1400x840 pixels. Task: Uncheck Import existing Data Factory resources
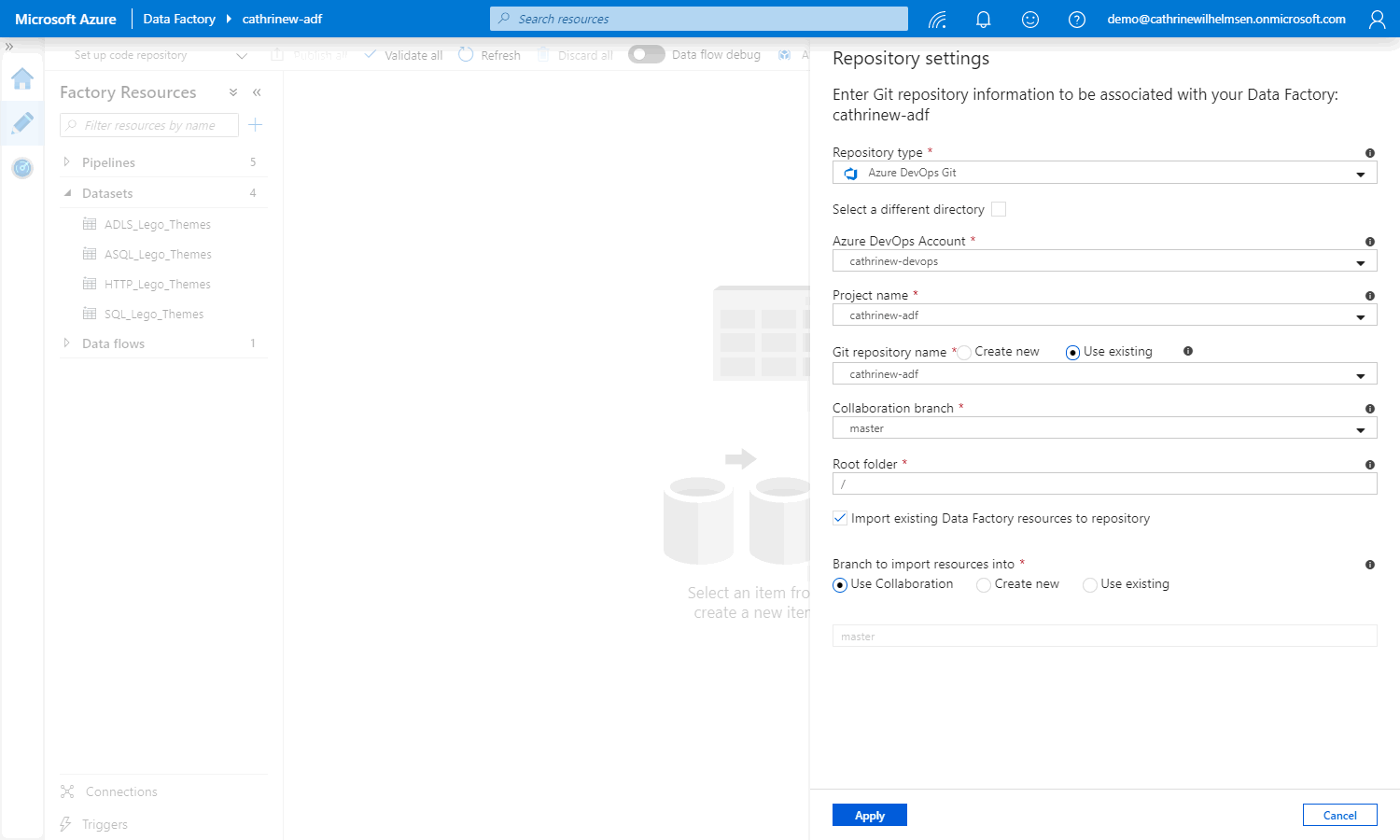coord(840,519)
